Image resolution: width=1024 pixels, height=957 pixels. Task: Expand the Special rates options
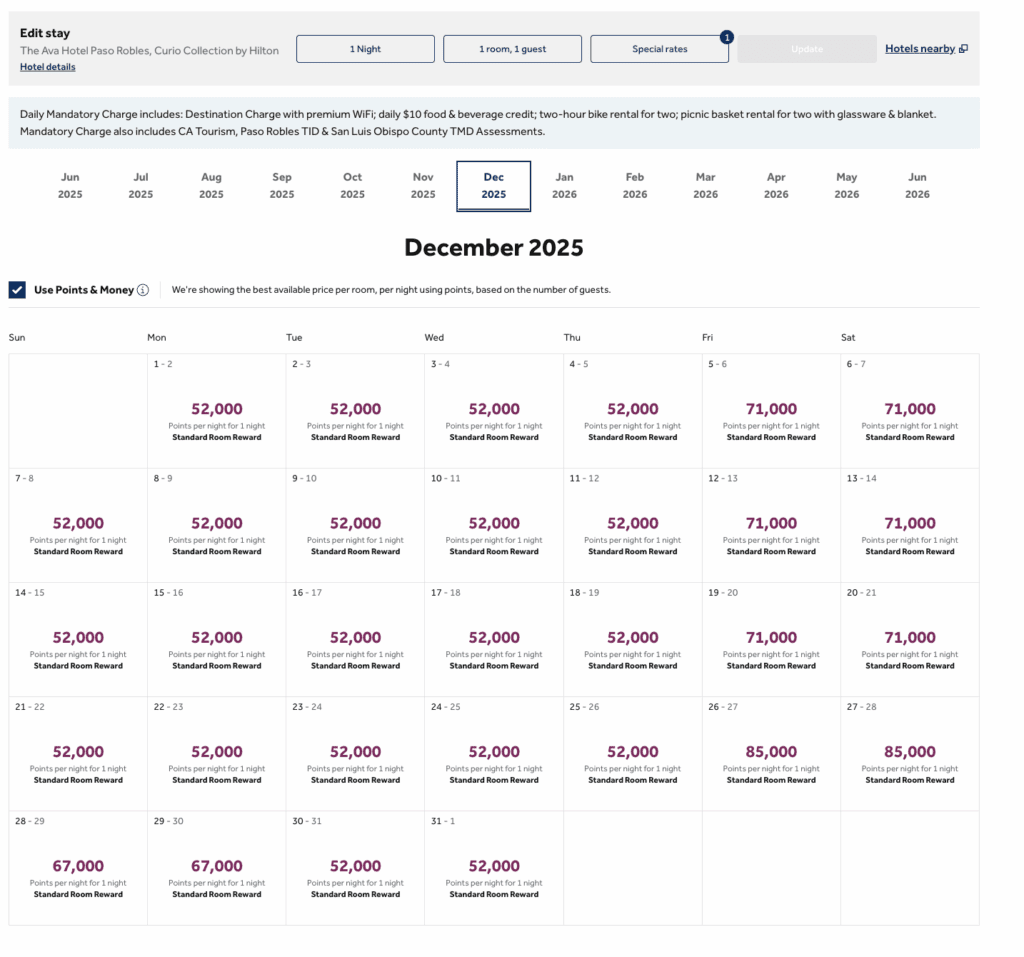pyautogui.click(x=659, y=48)
